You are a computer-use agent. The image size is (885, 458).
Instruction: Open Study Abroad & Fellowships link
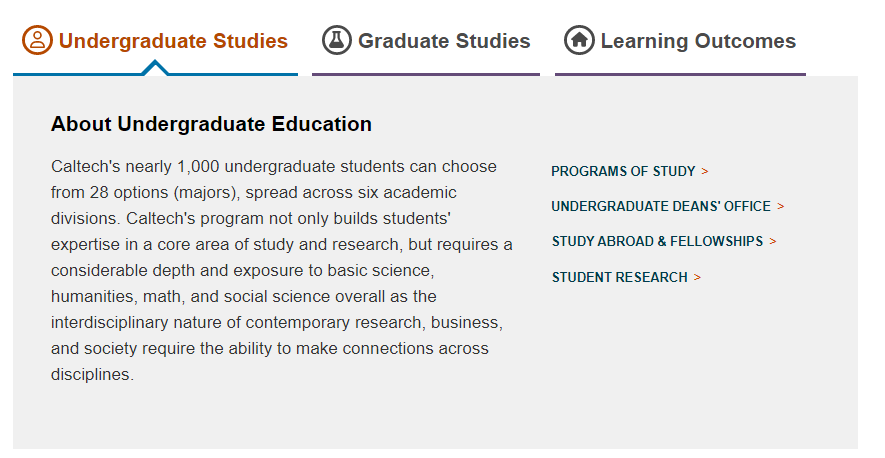[x=657, y=242]
